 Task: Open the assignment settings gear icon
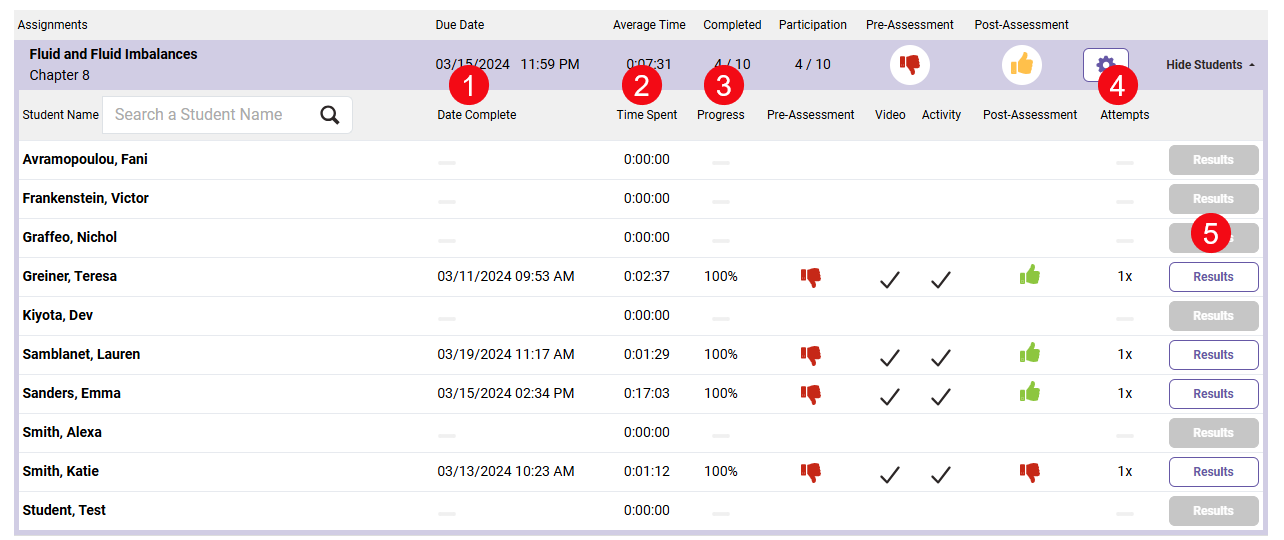(1106, 65)
